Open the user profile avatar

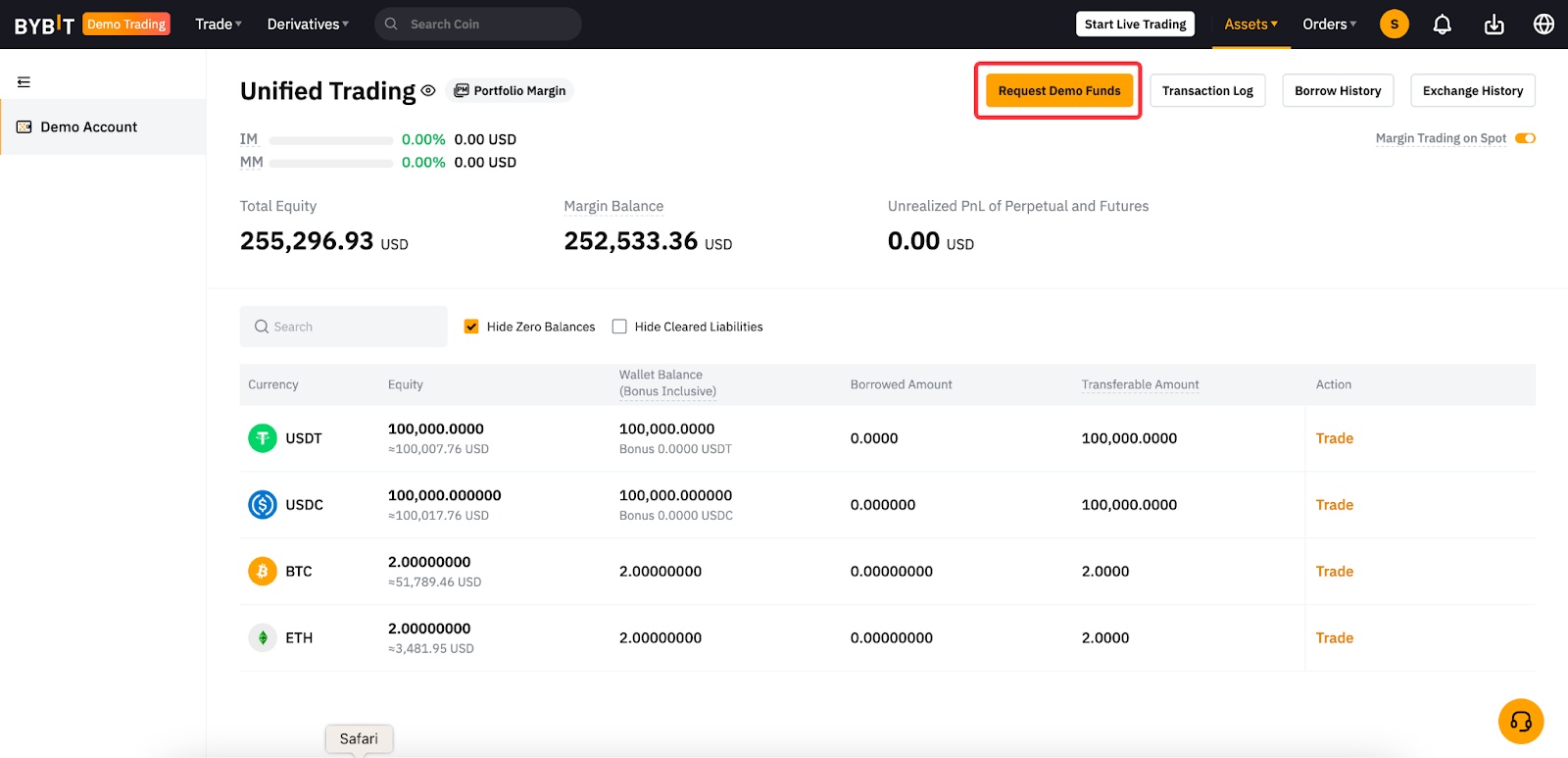(x=1394, y=25)
